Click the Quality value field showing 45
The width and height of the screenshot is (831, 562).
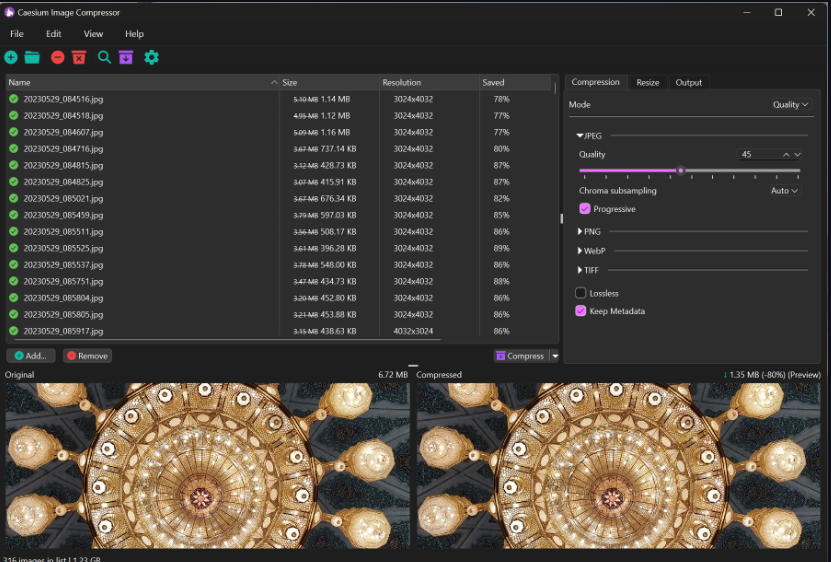point(759,154)
